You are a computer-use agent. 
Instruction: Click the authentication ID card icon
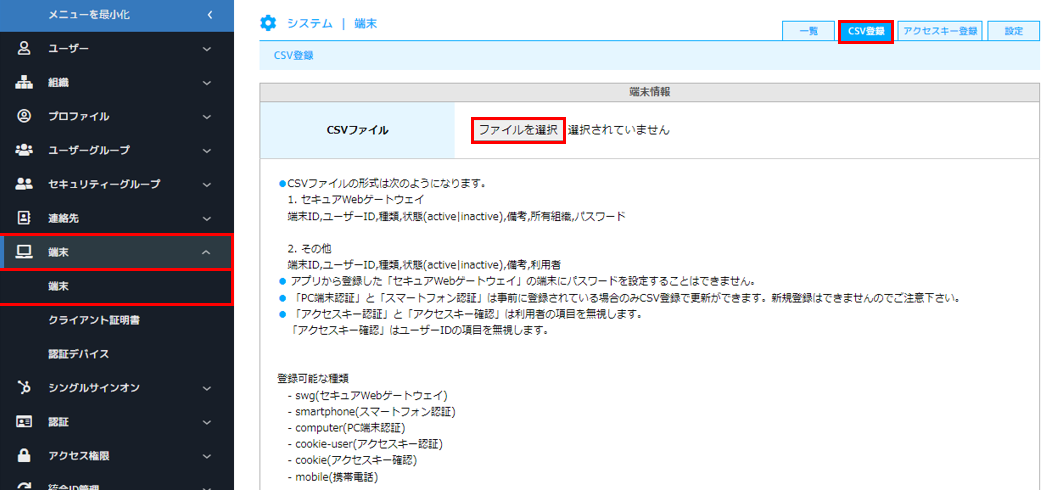pyautogui.click(x=24, y=421)
